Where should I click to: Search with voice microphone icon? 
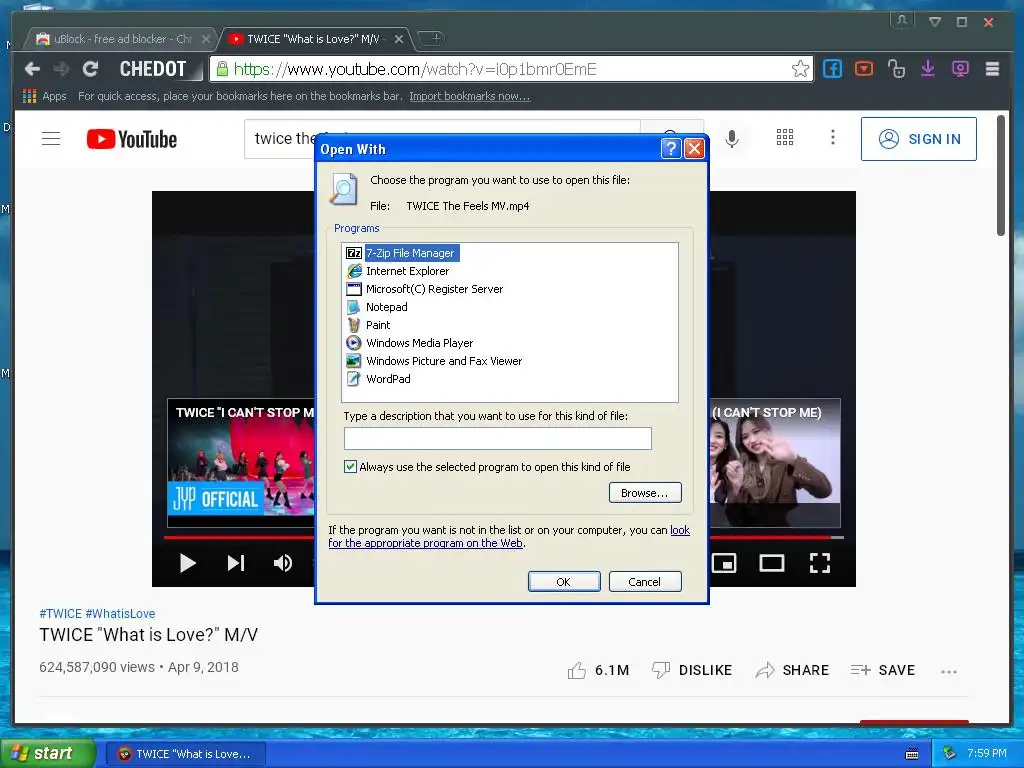coord(732,138)
